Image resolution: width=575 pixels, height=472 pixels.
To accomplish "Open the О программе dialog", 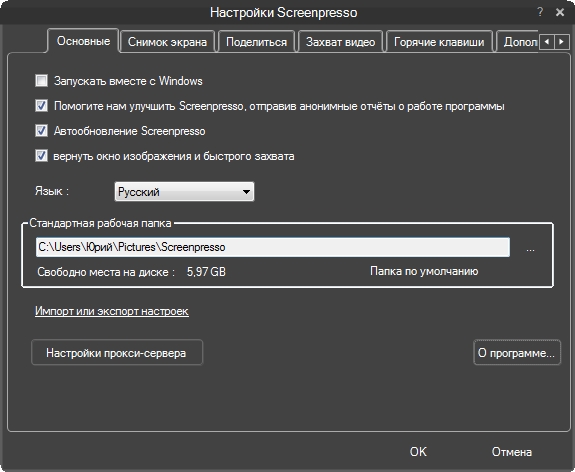I will pos(517,352).
